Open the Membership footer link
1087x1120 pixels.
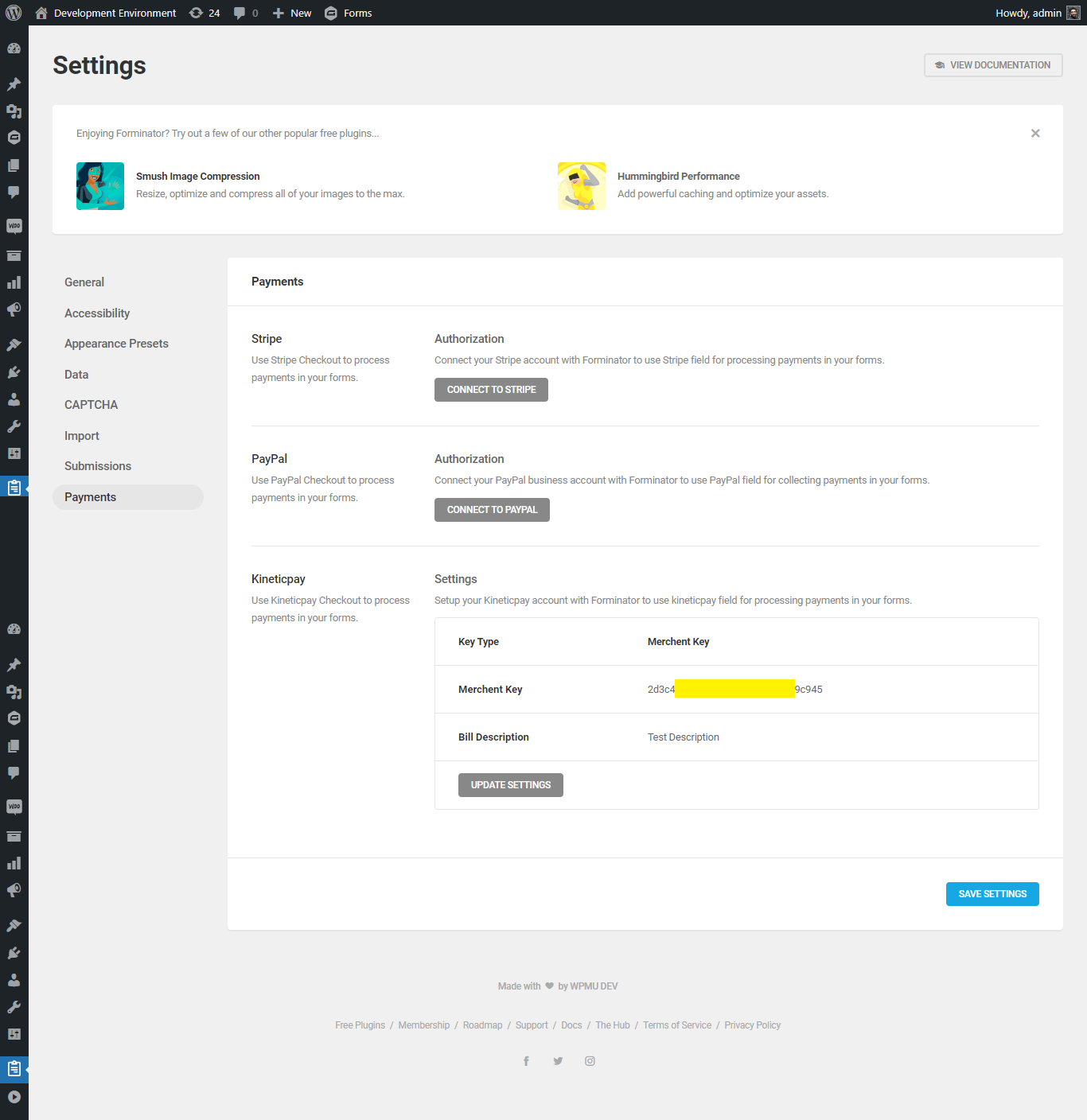[424, 1025]
